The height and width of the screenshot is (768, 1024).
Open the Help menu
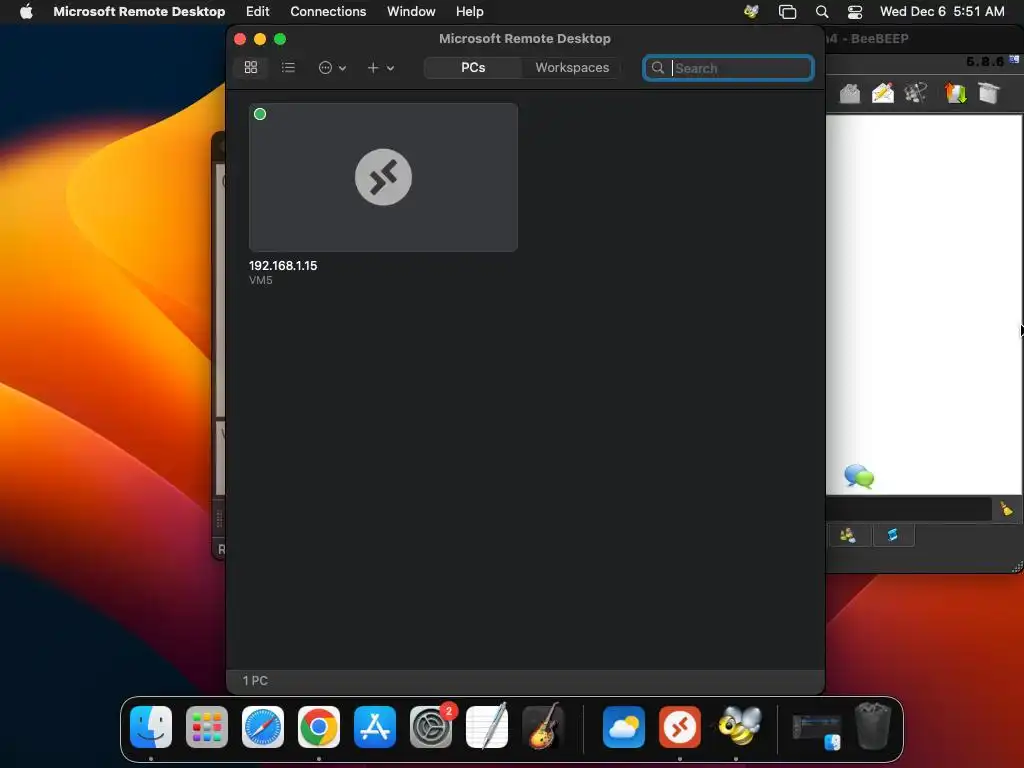pyautogui.click(x=470, y=11)
